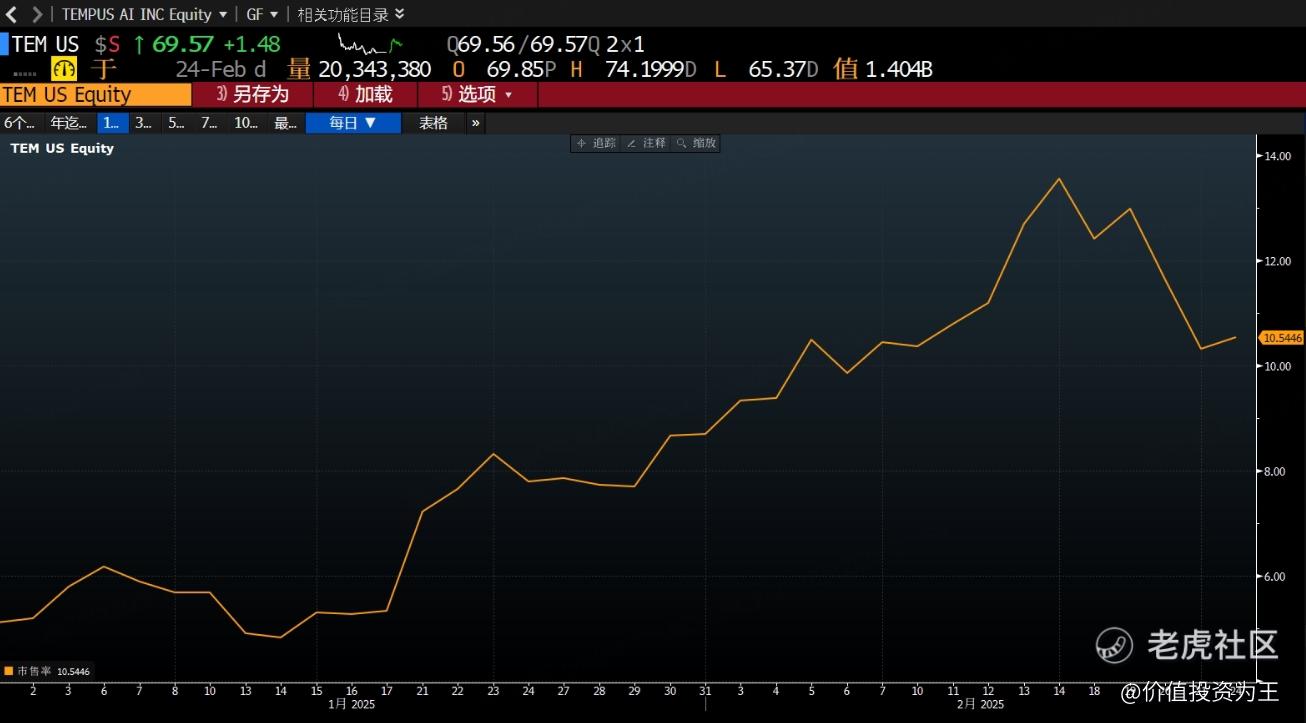Click the 12.00 y-axis label

pyautogui.click(x=1278, y=261)
